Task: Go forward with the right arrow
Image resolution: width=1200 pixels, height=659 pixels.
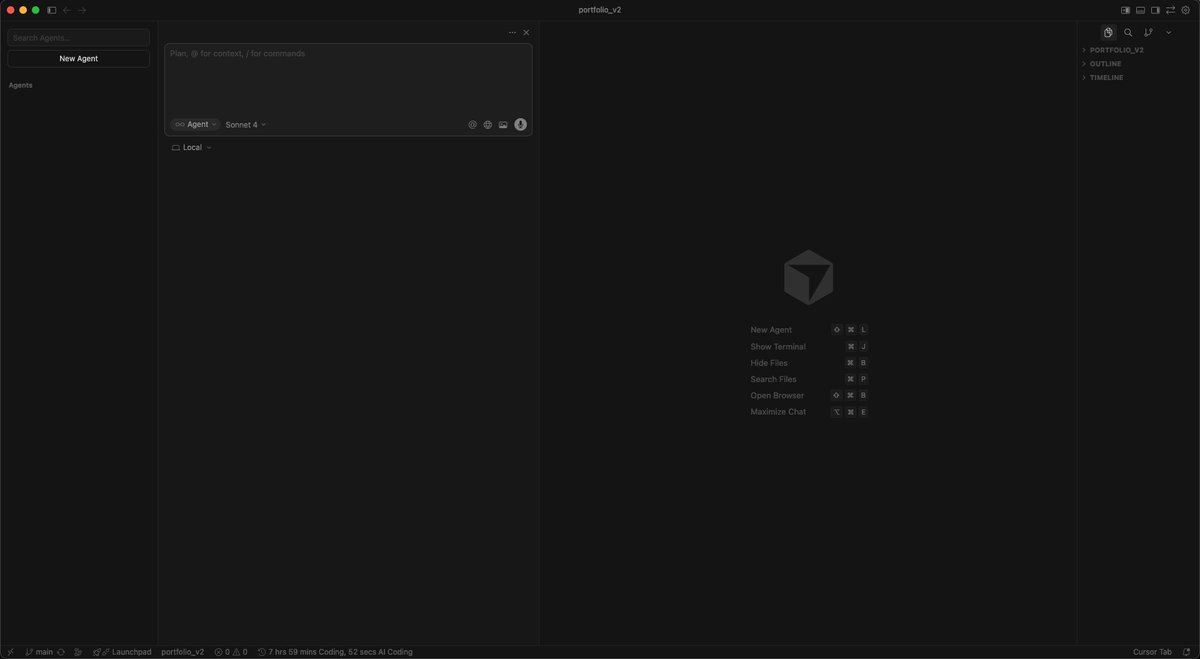Action: pyautogui.click(x=82, y=10)
